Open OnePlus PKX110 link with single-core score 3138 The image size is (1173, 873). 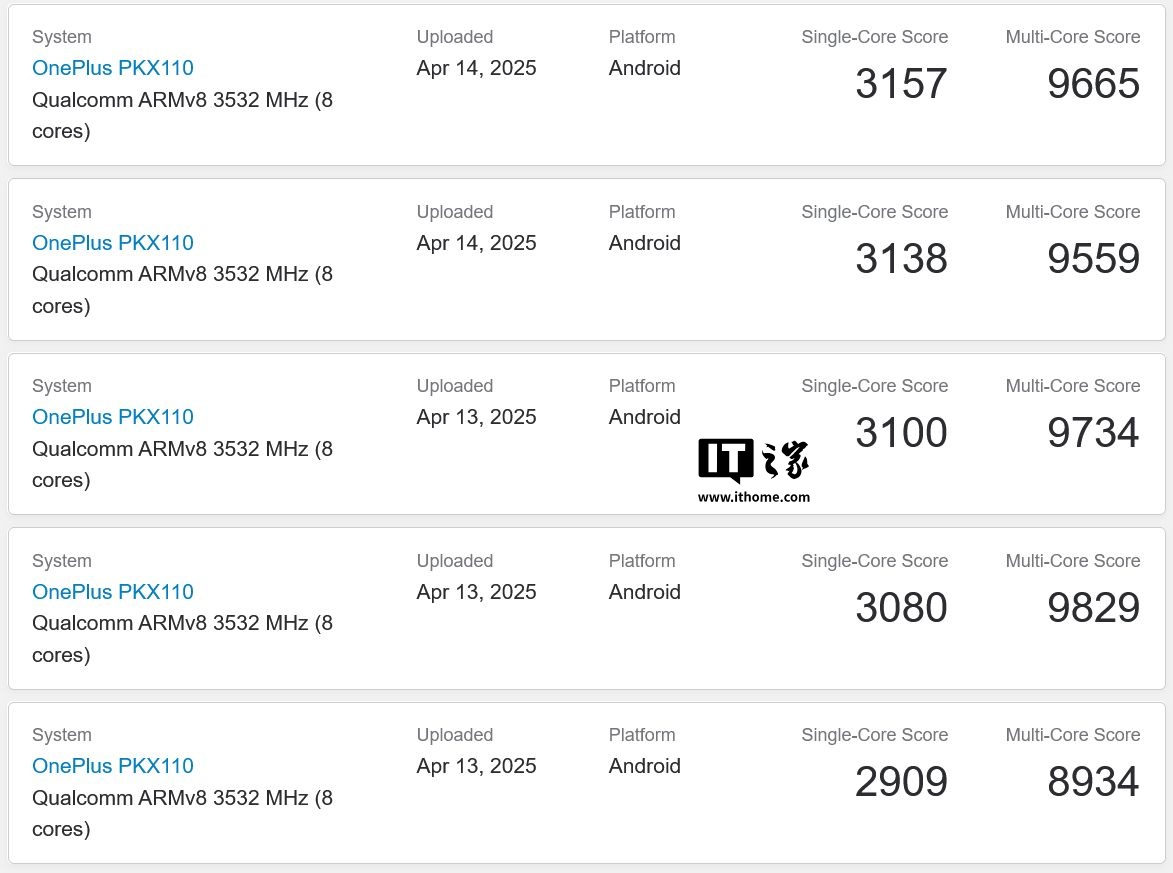click(113, 243)
